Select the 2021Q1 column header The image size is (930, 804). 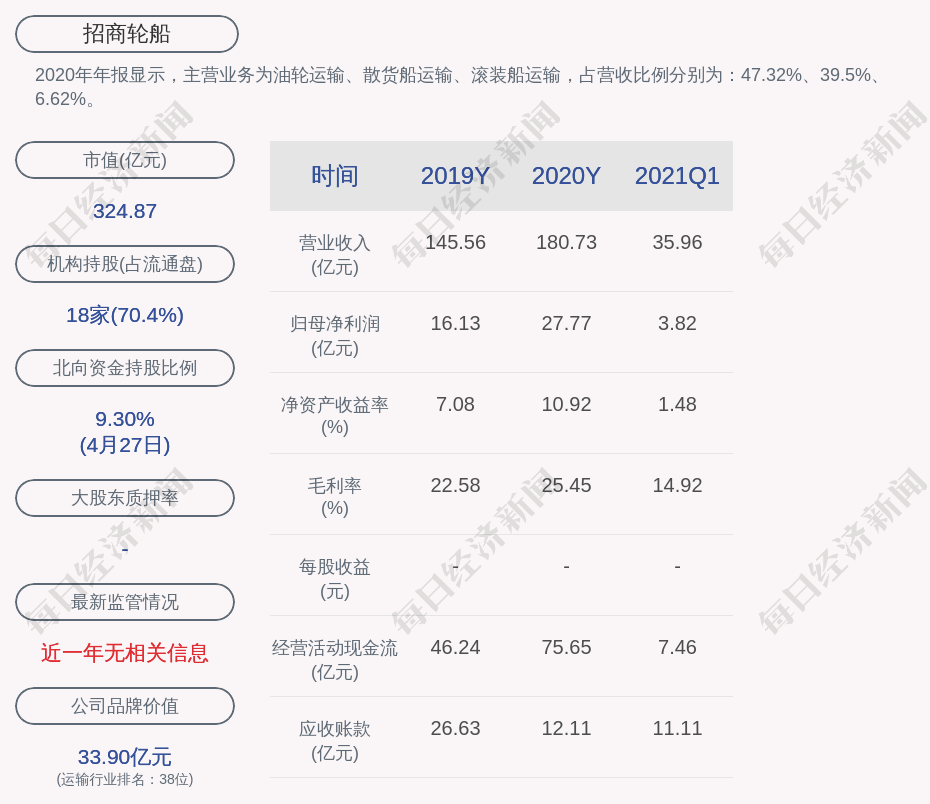[x=677, y=176]
